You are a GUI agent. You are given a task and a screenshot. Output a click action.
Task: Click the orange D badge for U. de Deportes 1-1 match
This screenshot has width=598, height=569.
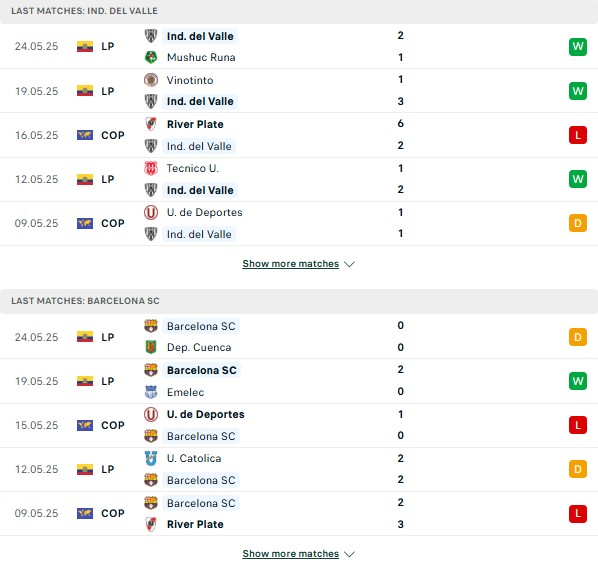click(578, 223)
